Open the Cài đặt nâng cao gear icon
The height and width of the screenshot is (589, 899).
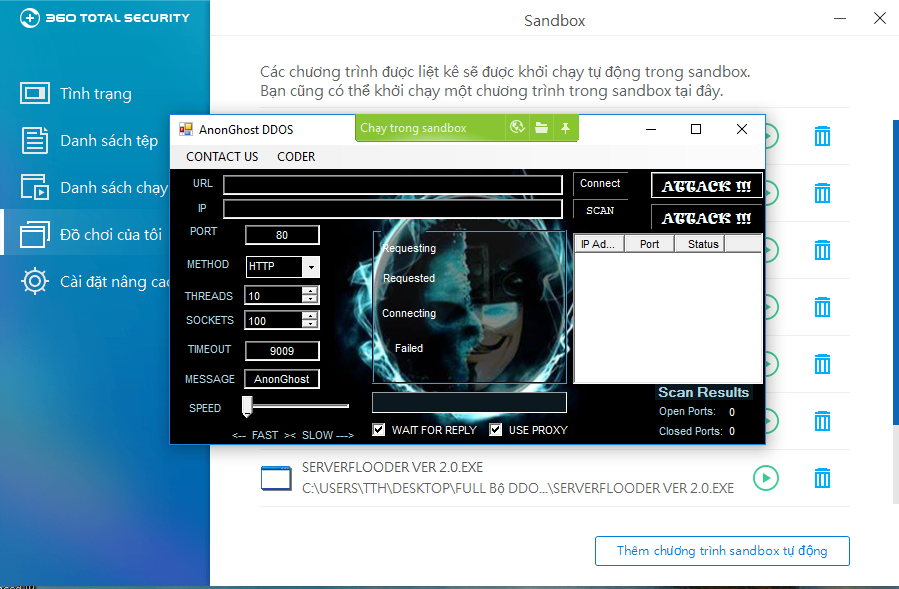(35, 281)
